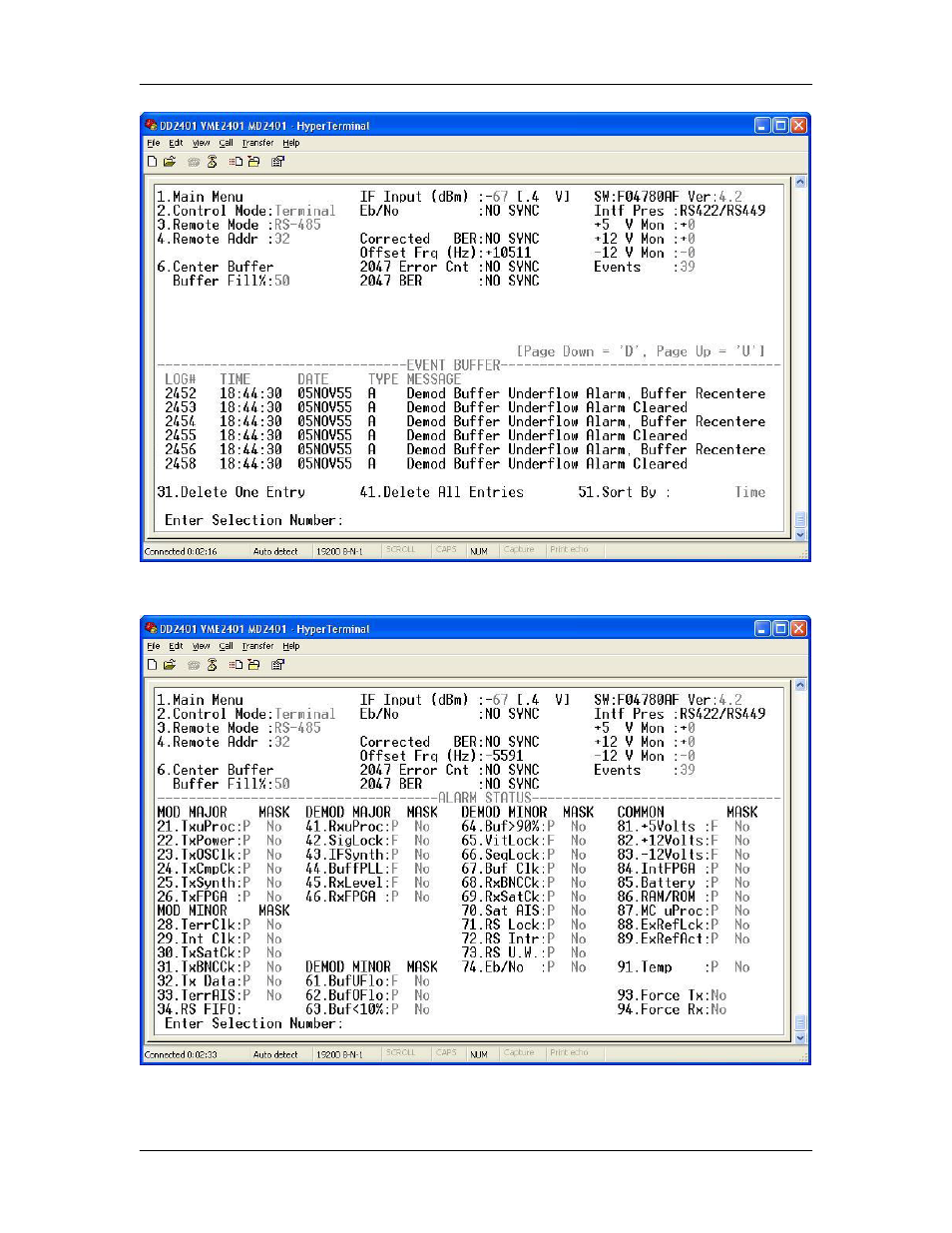
Task: Open View menu in Event Buffer window
Action: 201,143
